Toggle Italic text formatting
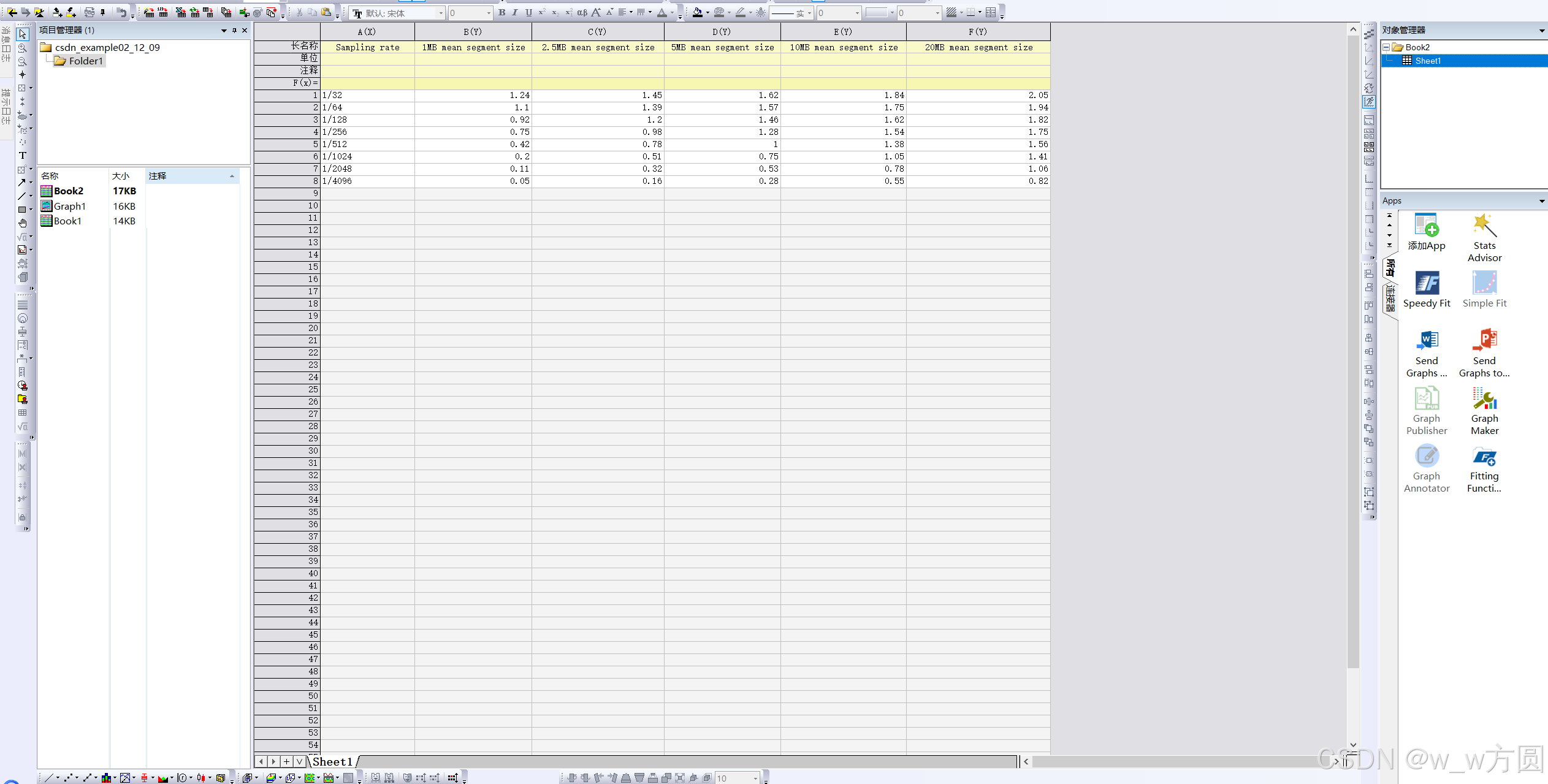This screenshot has height=784, width=1548. click(x=515, y=12)
